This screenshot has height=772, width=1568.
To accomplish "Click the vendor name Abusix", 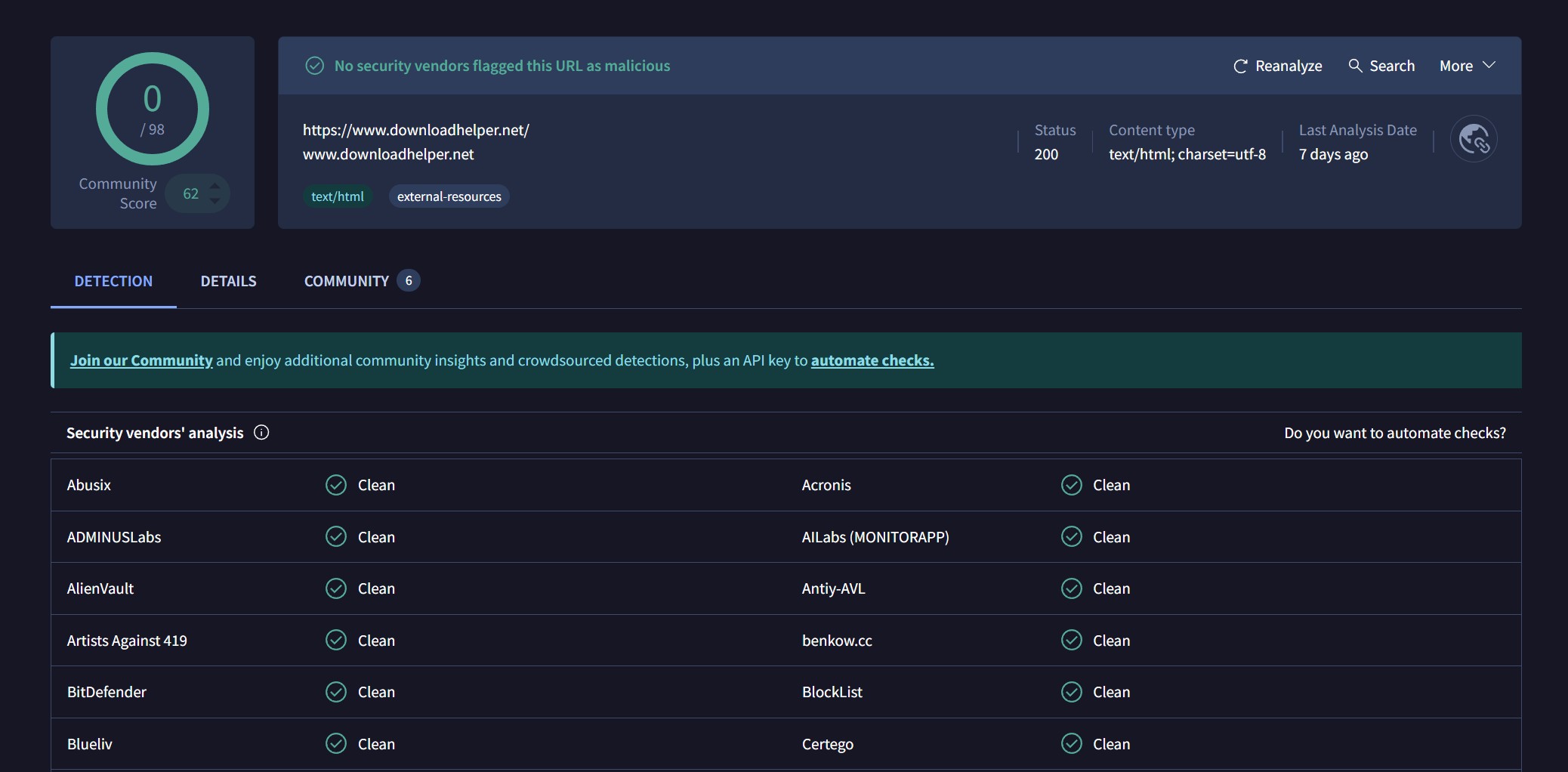I will [88, 485].
